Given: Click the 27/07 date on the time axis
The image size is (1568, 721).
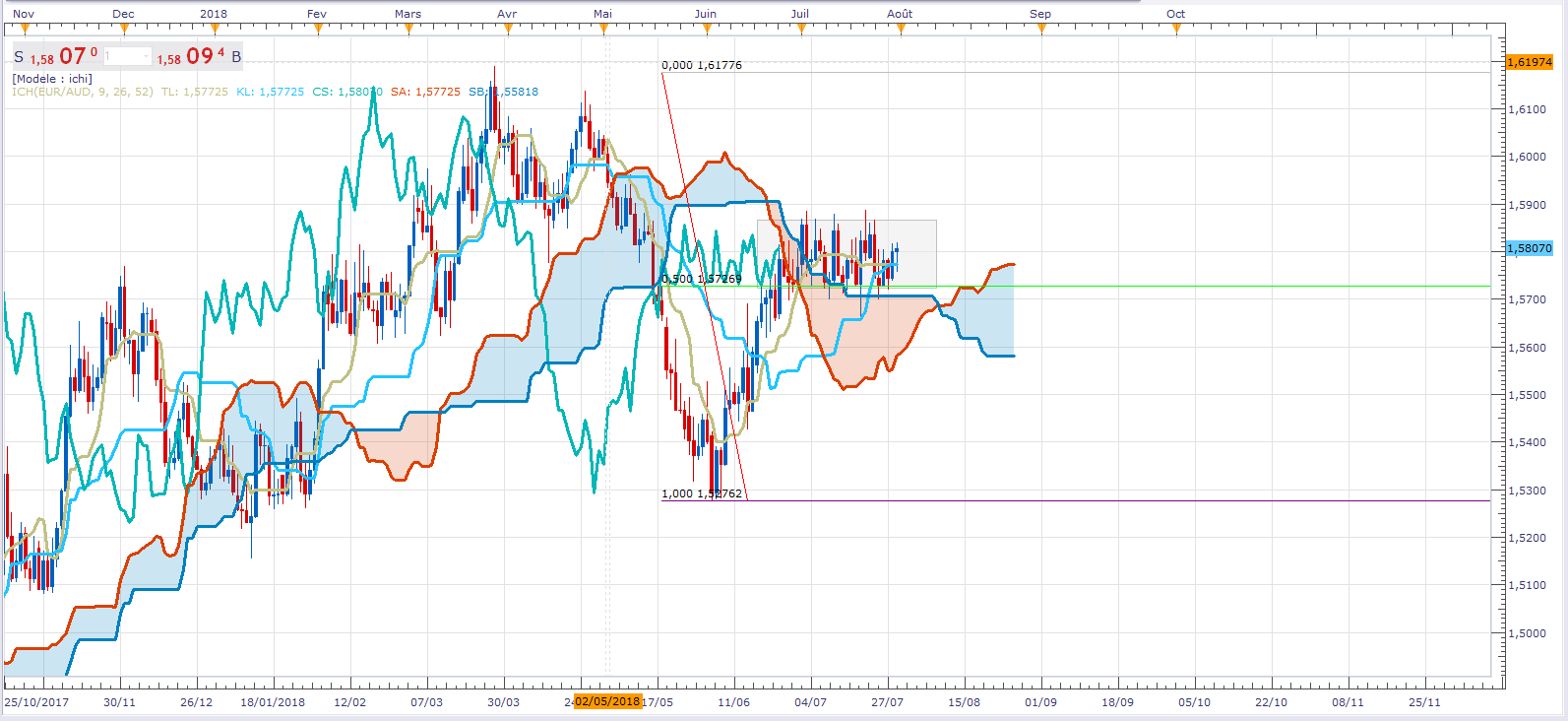Looking at the screenshot, I should click(x=887, y=702).
